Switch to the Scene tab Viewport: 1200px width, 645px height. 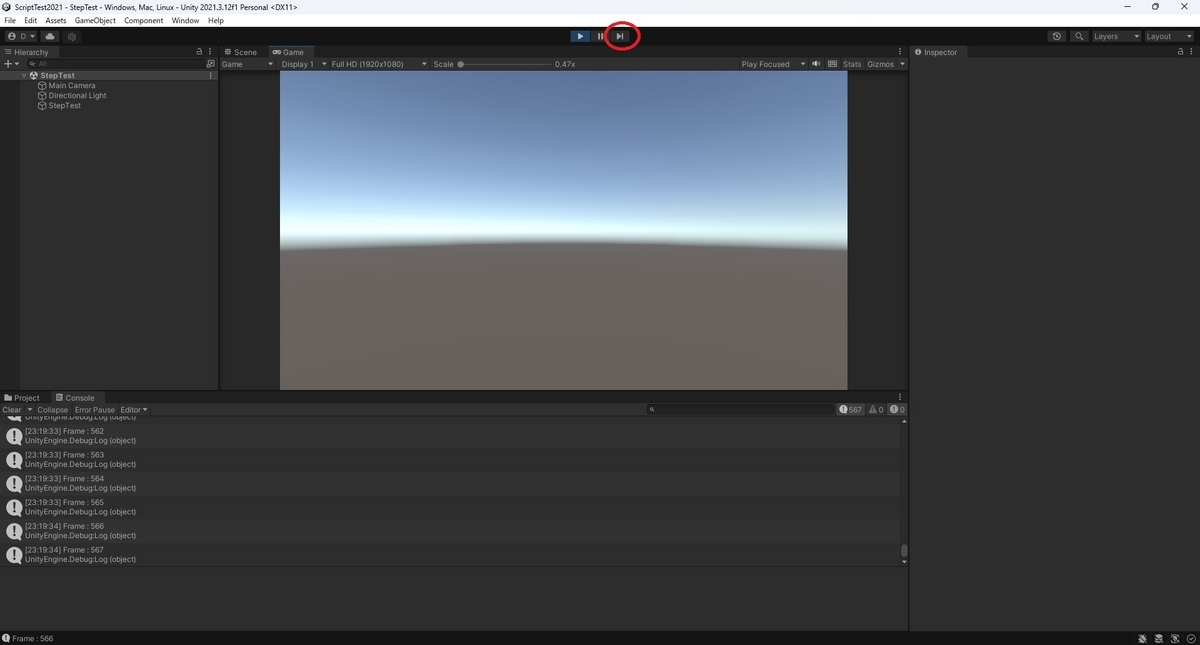coord(240,52)
